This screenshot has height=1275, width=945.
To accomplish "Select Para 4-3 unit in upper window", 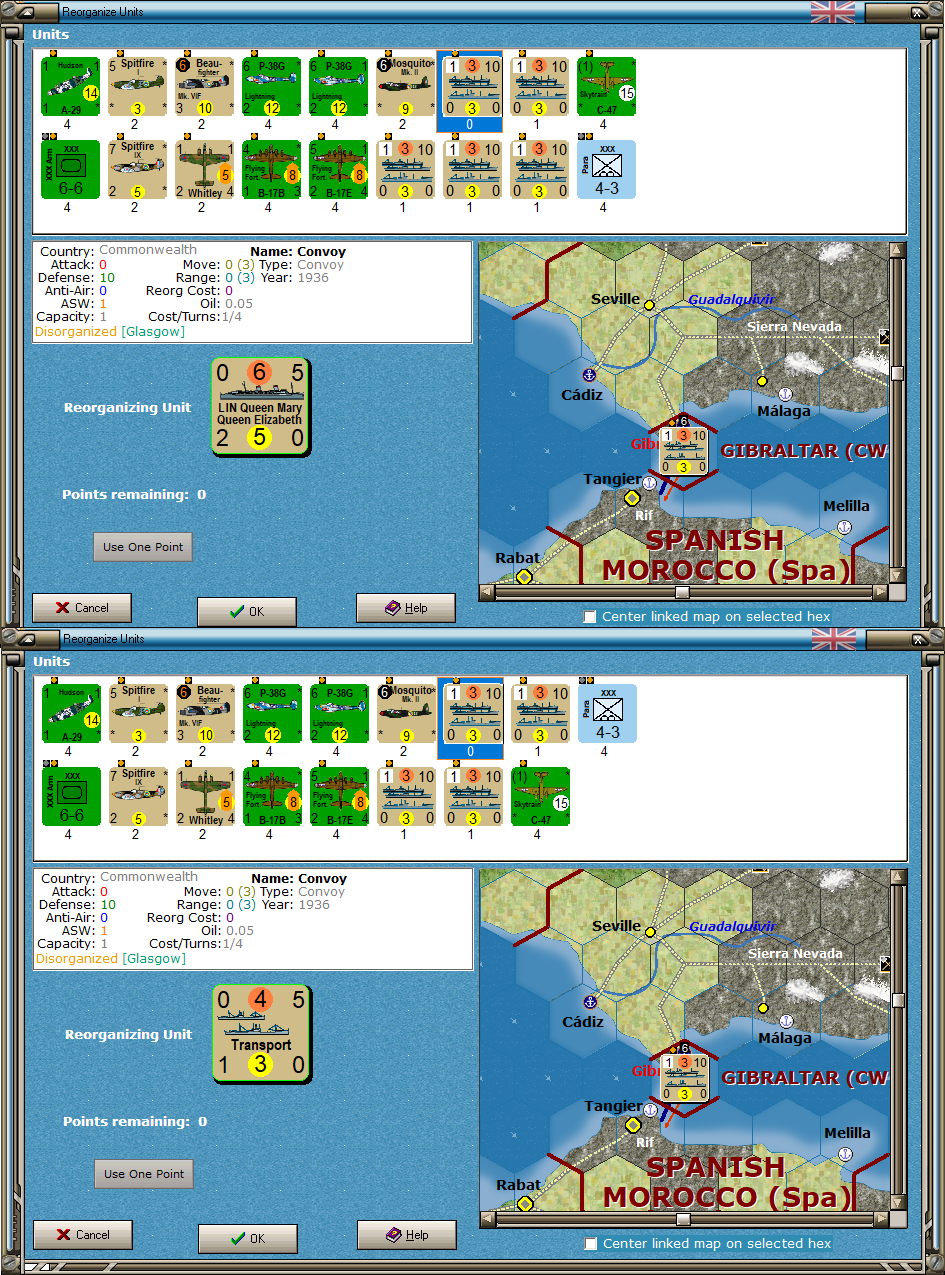I will pos(607,169).
